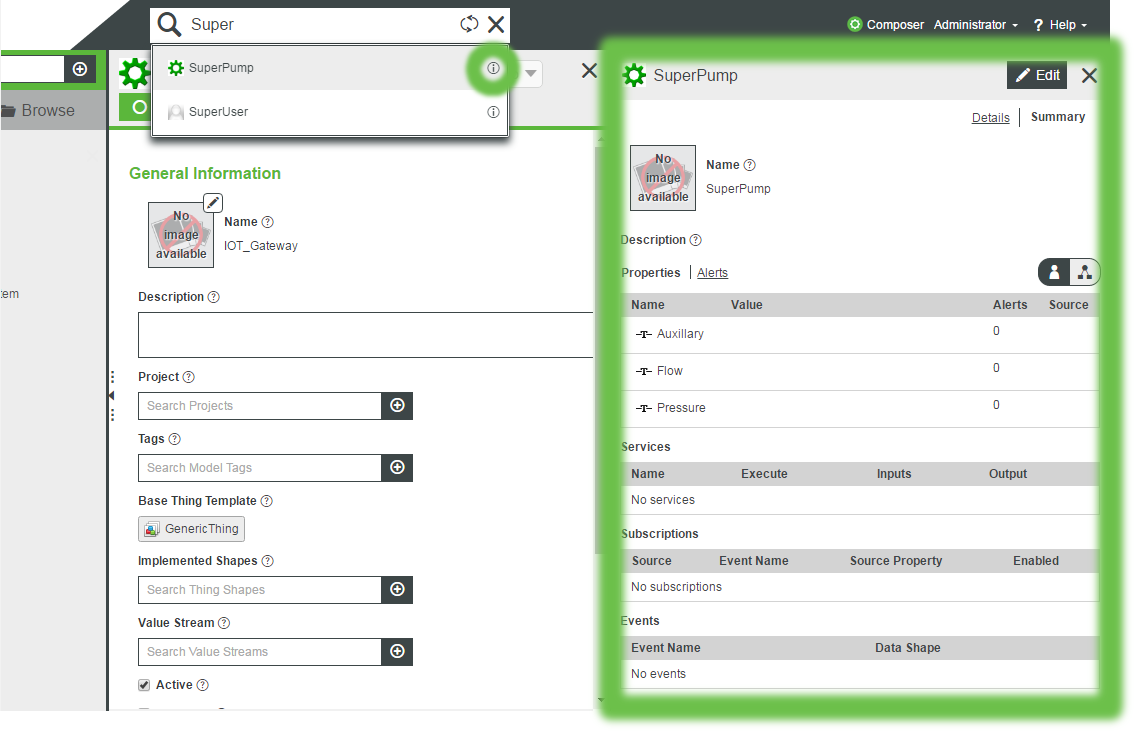Click the refresh search icon
1136x733 pixels.
(x=469, y=24)
